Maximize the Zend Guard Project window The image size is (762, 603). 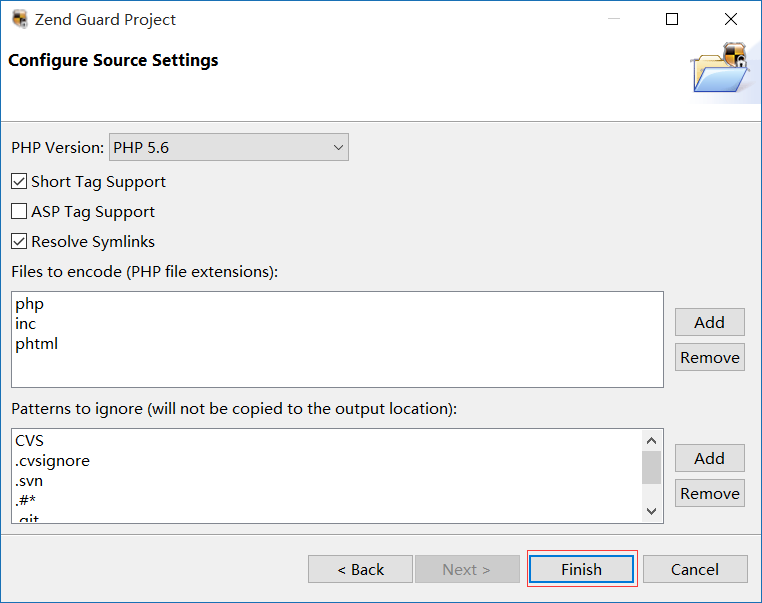tap(672, 19)
